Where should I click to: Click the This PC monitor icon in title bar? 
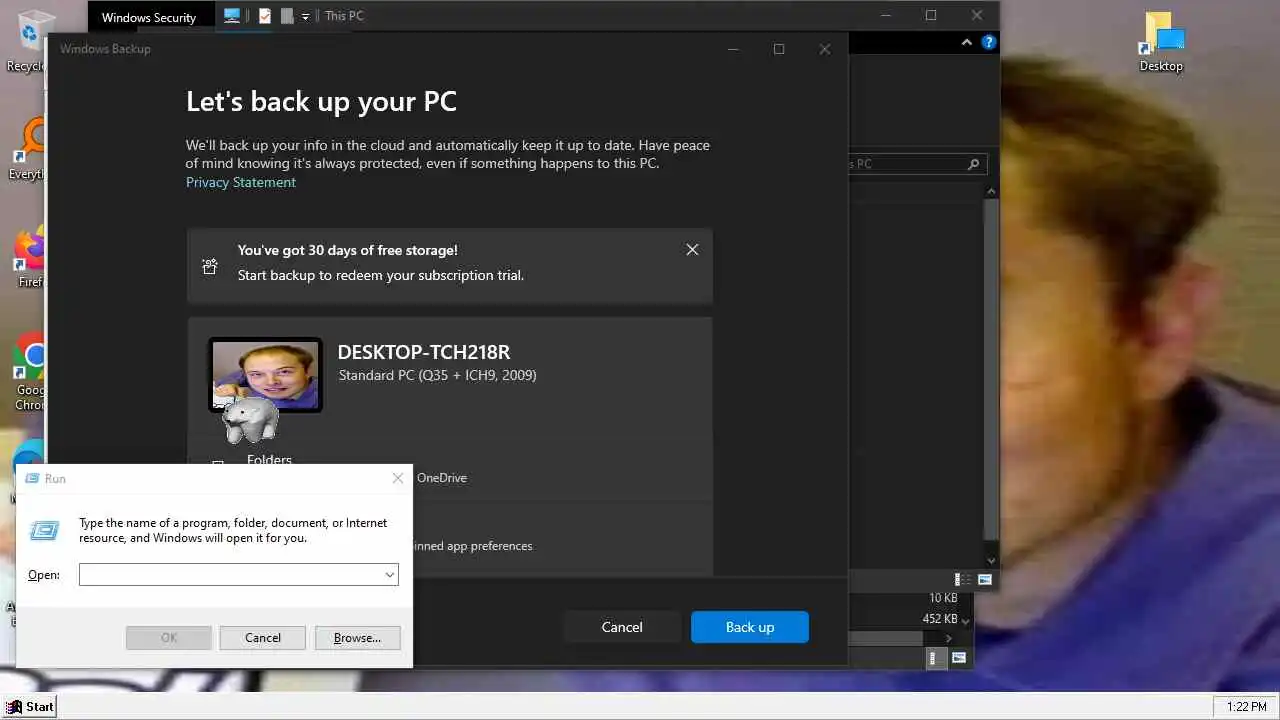point(232,16)
